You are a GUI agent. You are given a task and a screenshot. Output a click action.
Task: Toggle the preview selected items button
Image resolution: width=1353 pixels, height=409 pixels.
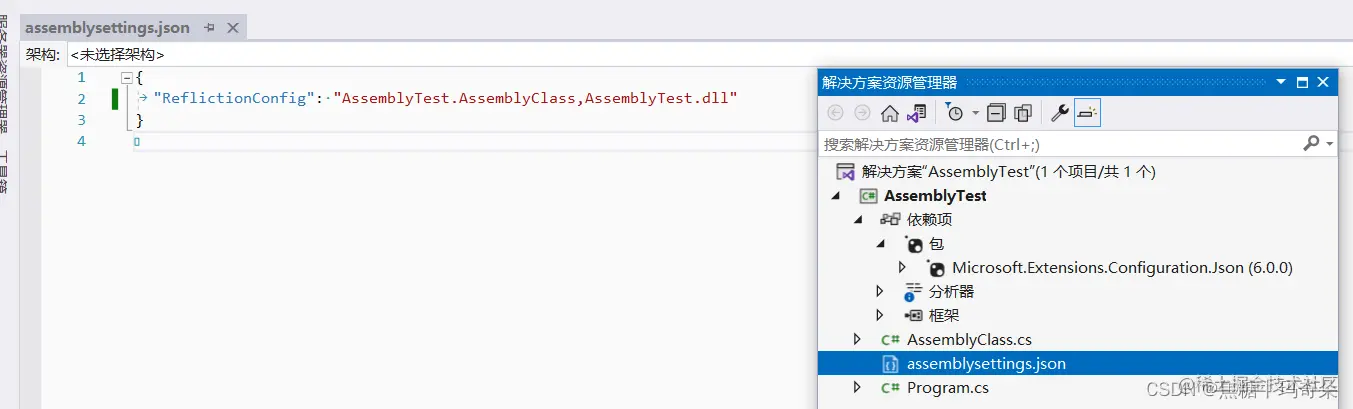pyautogui.click(x=1087, y=113)
